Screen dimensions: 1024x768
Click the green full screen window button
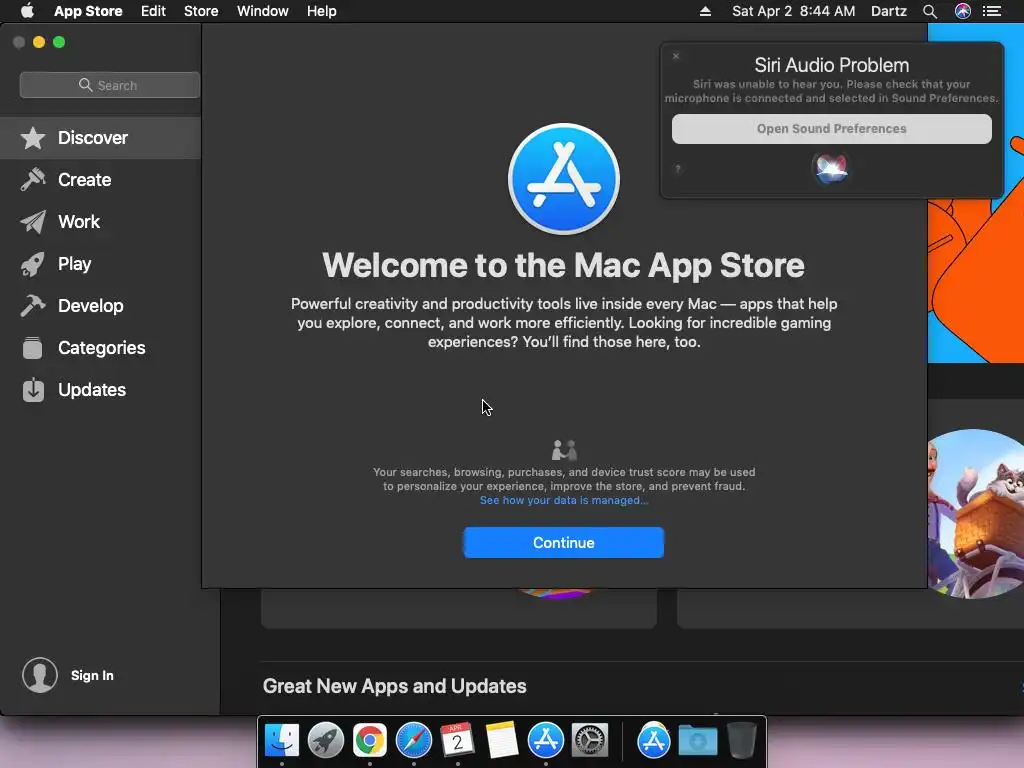(x=59, y=42)
